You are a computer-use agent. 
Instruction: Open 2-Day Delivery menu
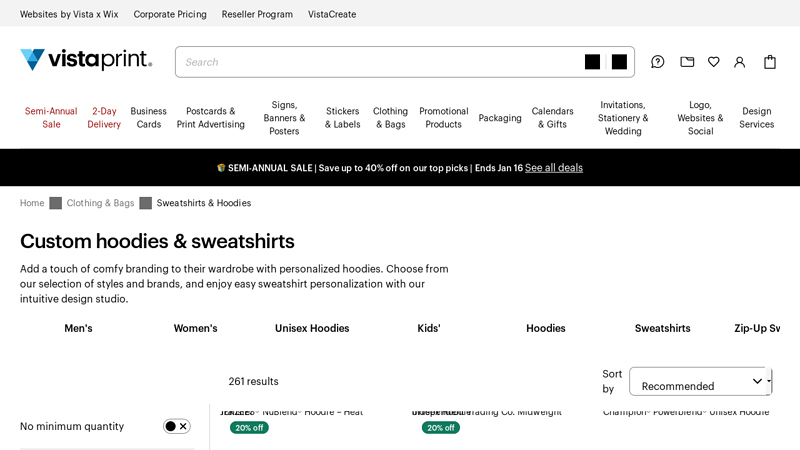pos(104,118)
